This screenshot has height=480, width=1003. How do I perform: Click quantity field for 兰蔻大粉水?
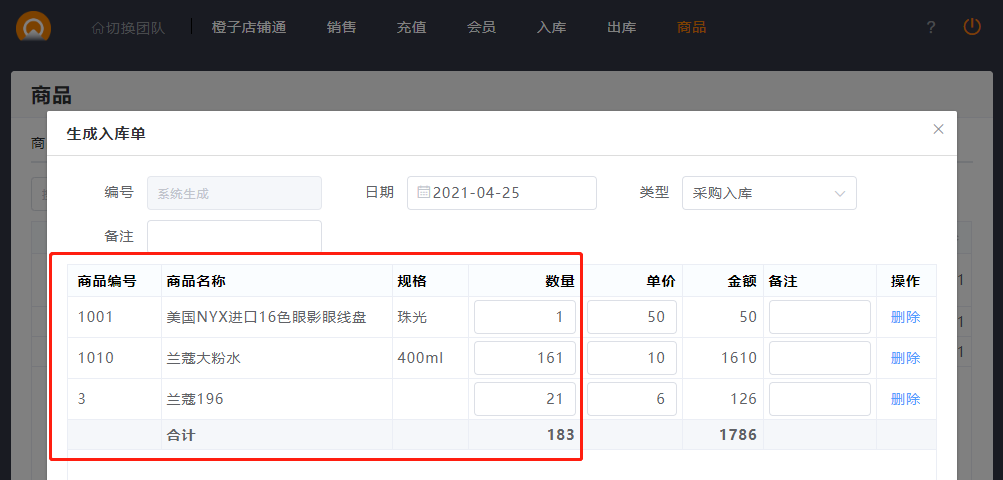coord(524,358)
